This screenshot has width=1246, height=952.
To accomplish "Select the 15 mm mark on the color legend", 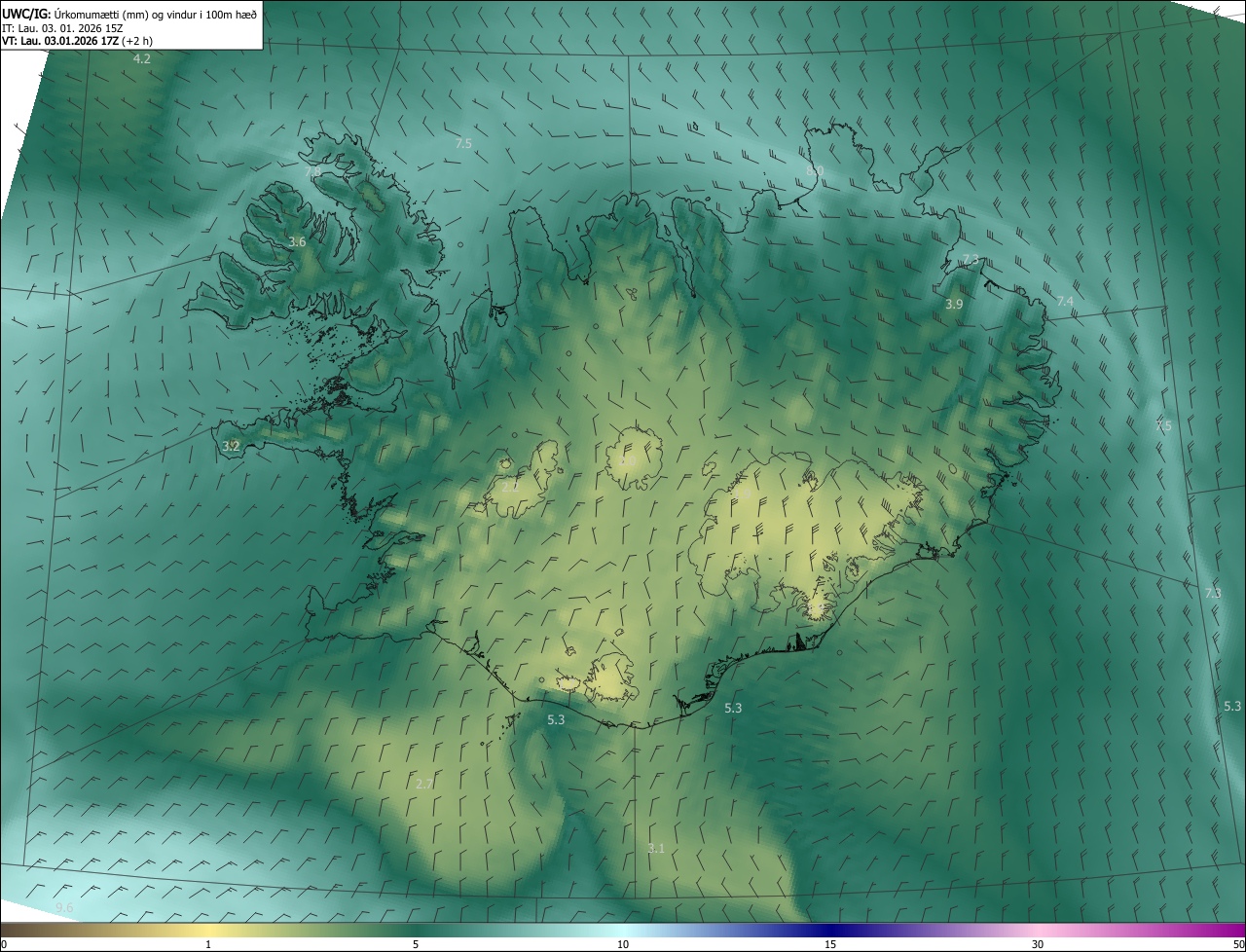I will click(x=830, y=944).
